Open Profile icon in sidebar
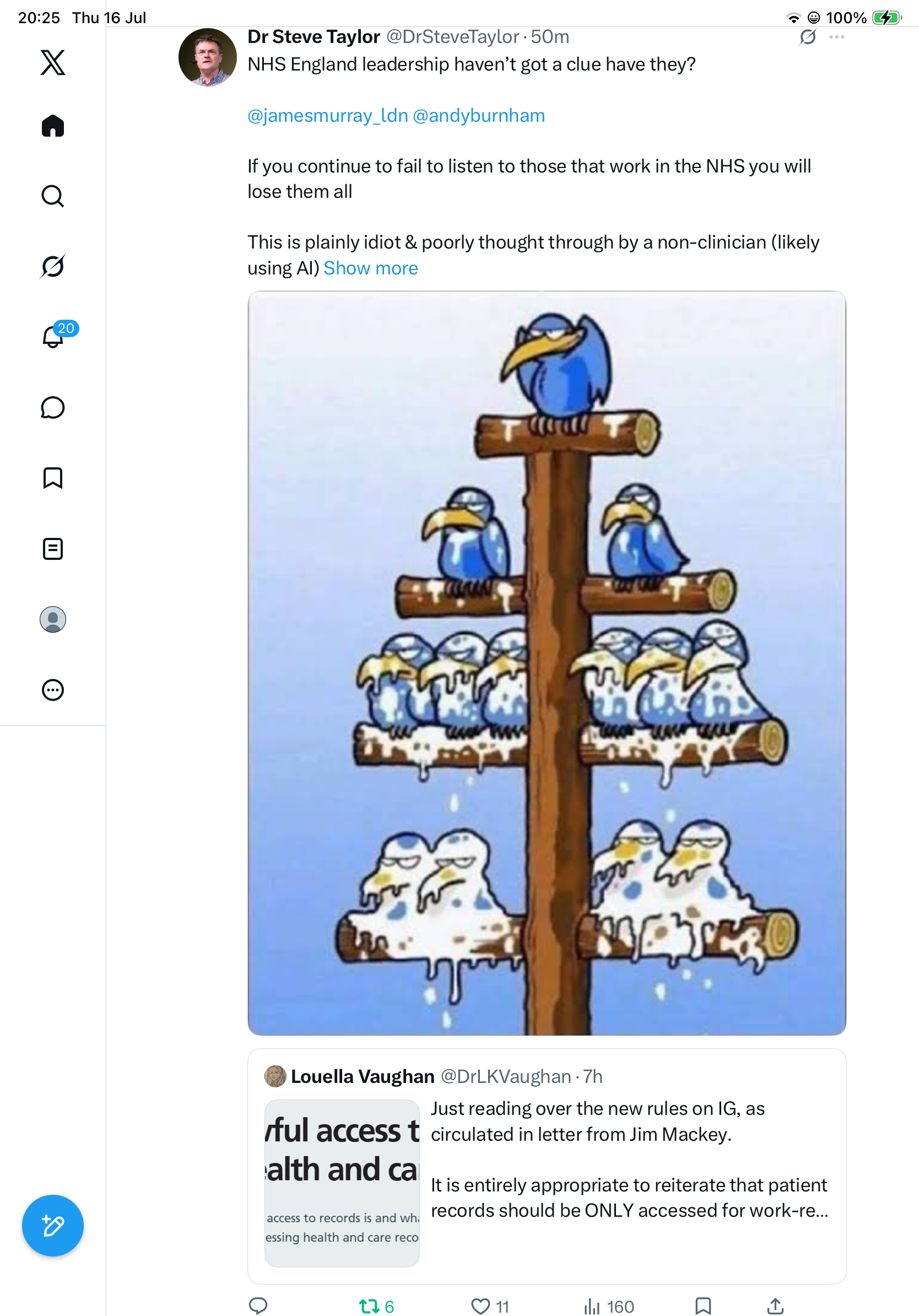Screen dimensions: 919x1316 [53, 619]
